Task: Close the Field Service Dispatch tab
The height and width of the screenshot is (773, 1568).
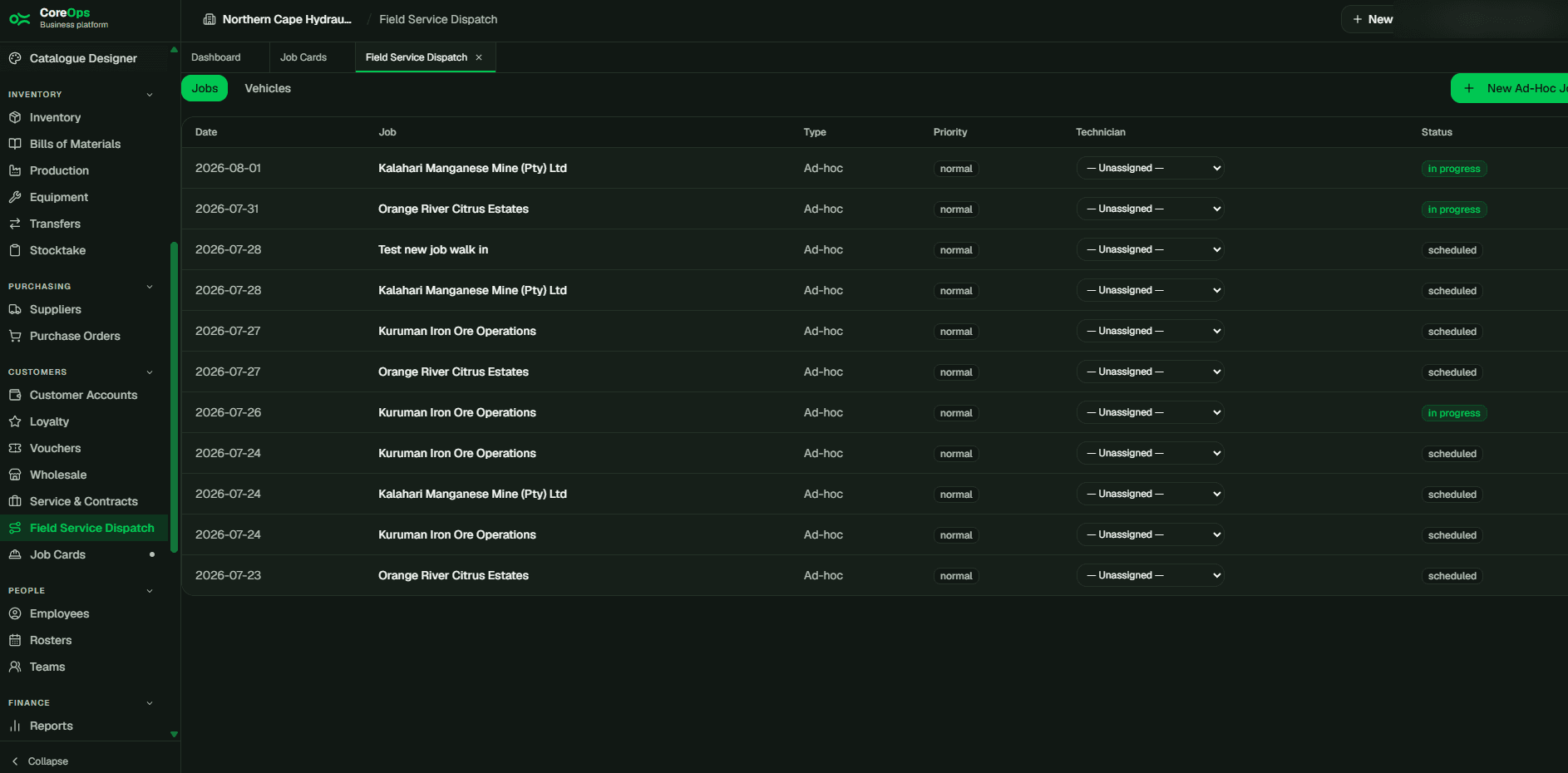Action: [479, 57]
